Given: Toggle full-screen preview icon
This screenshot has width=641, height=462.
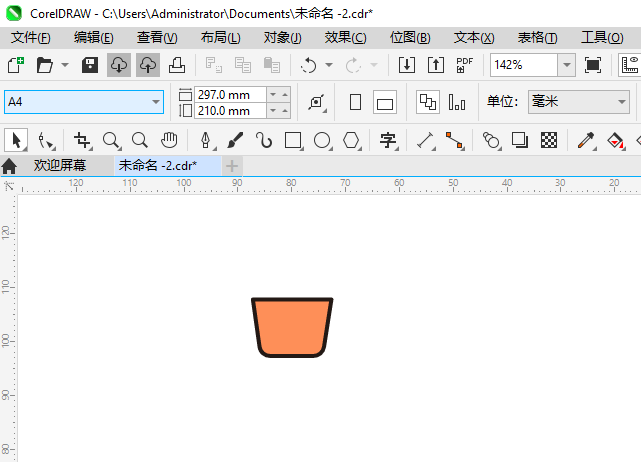Looking at the screenshot, I should (593, 65).
